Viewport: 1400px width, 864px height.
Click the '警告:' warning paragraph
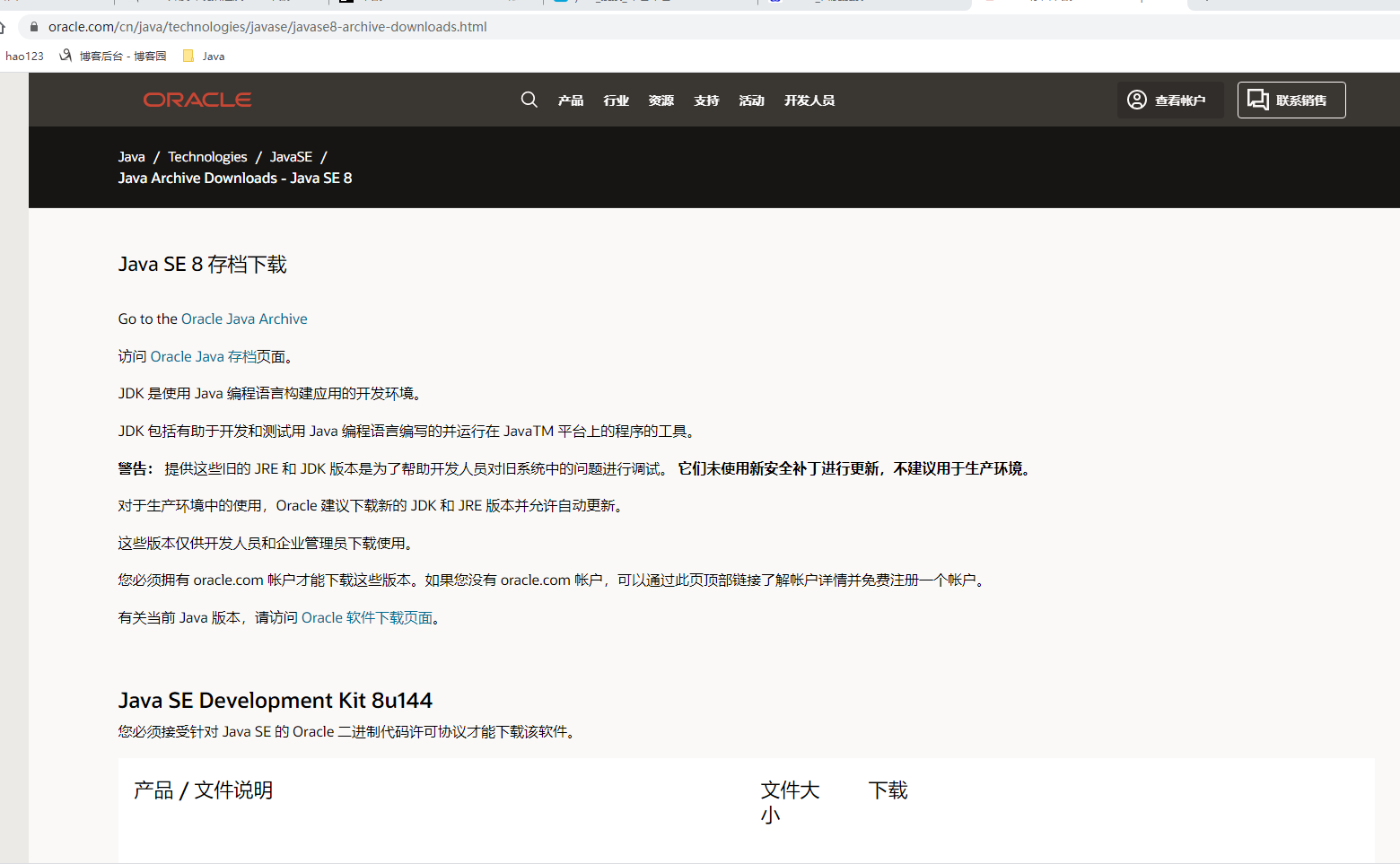coord(577,468)
